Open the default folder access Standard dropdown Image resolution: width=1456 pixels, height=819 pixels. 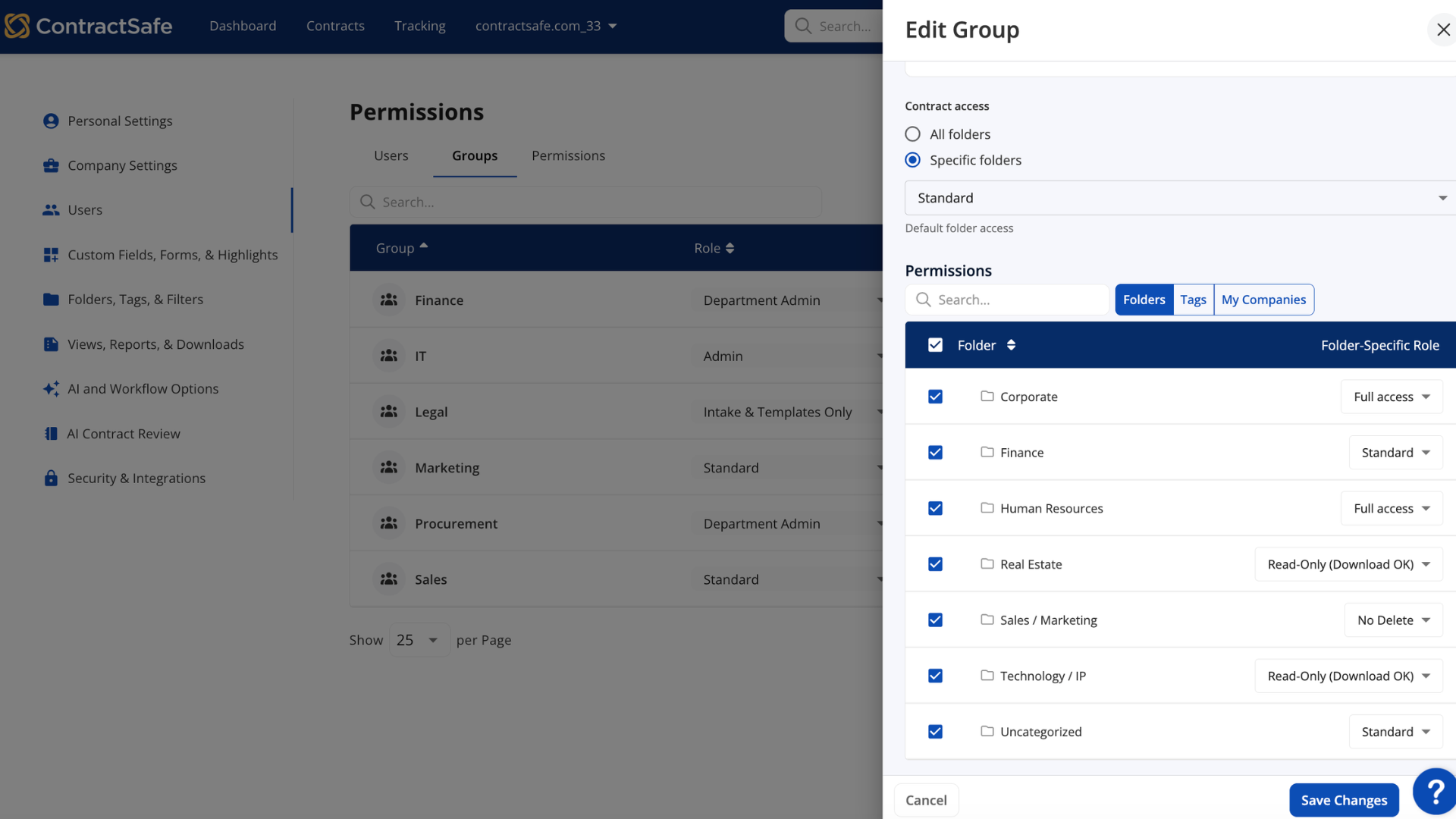1180,198
